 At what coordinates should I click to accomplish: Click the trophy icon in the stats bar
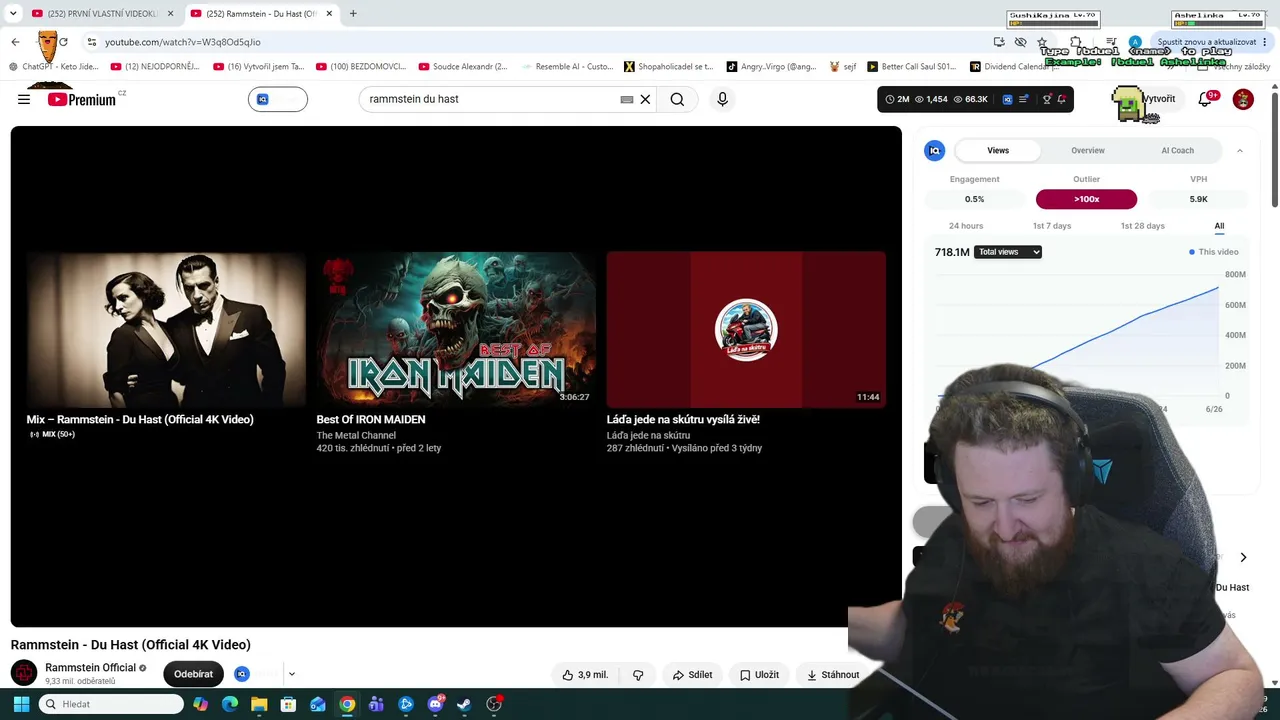tap(1047, 99)
